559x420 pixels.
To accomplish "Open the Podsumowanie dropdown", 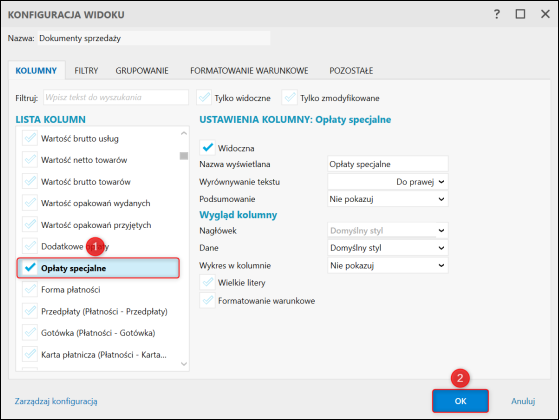I will [x=388, y=199].
